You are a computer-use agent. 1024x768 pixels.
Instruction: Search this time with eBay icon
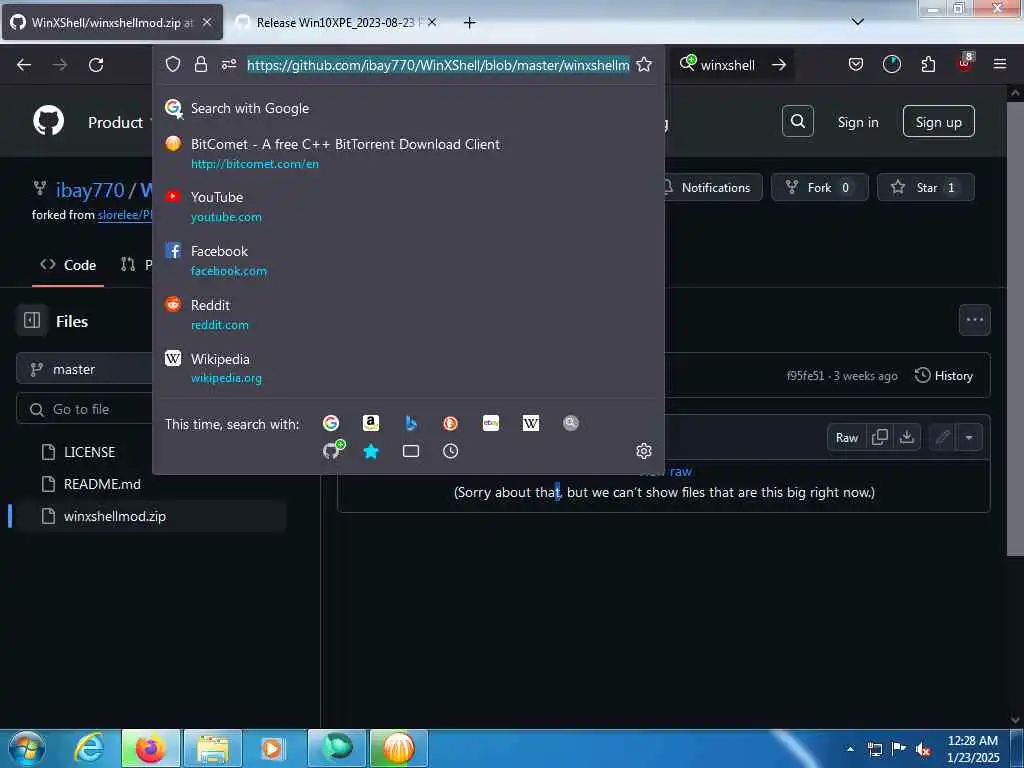(491, 423)
